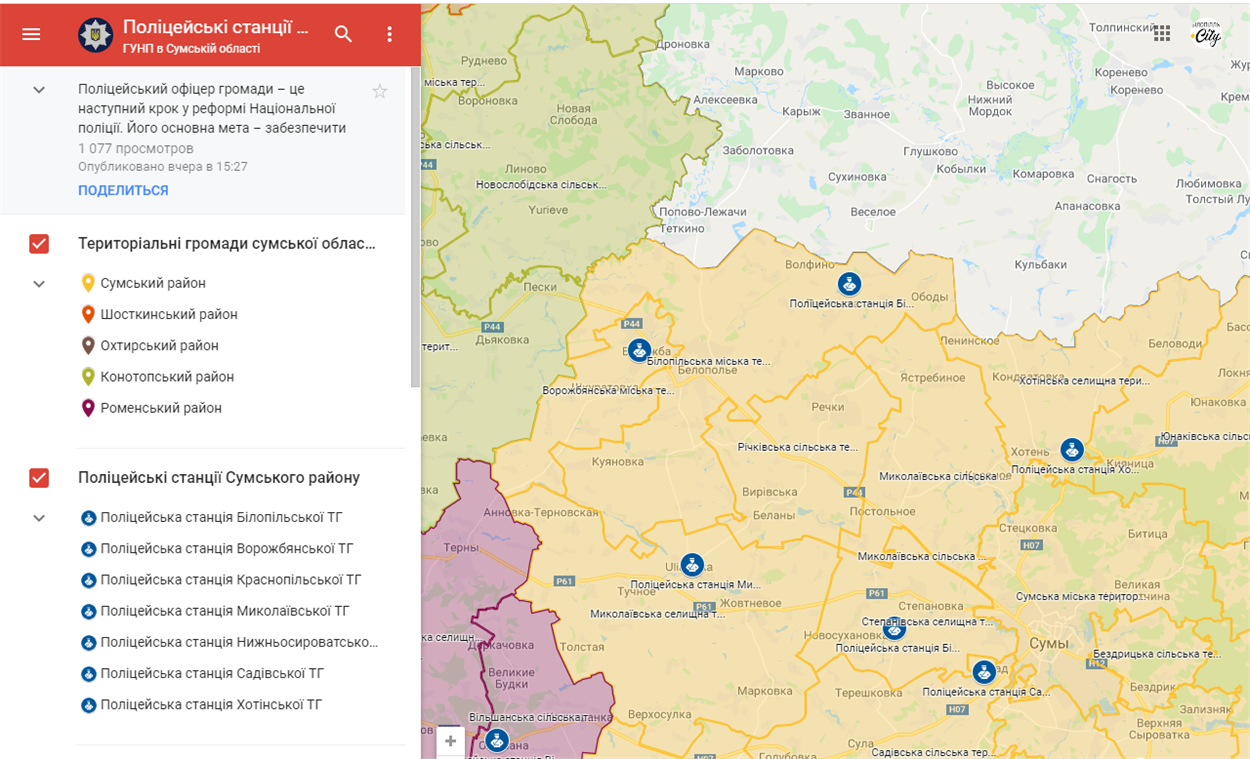Open Роменський район in the legend list
The height and width of the screenshot is (759, 1250).
click(x=161, y=408)
